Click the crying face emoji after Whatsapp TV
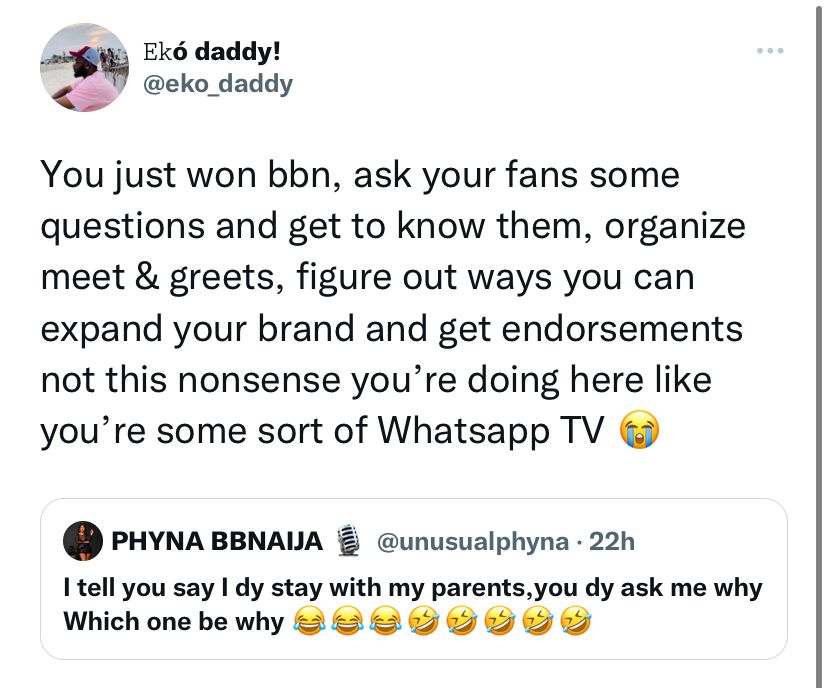Viewport: 828px width, 688px height. click(x=639, y=429)
